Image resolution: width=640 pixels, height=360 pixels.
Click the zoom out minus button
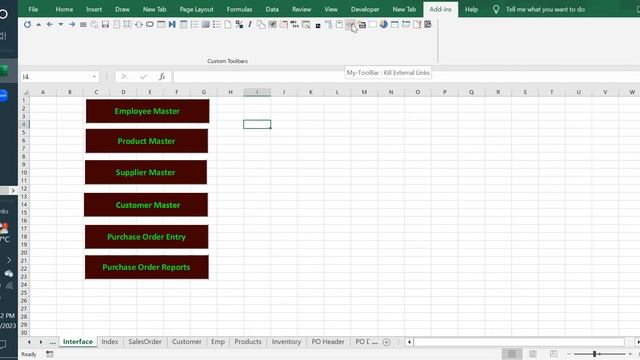(569, 354)
